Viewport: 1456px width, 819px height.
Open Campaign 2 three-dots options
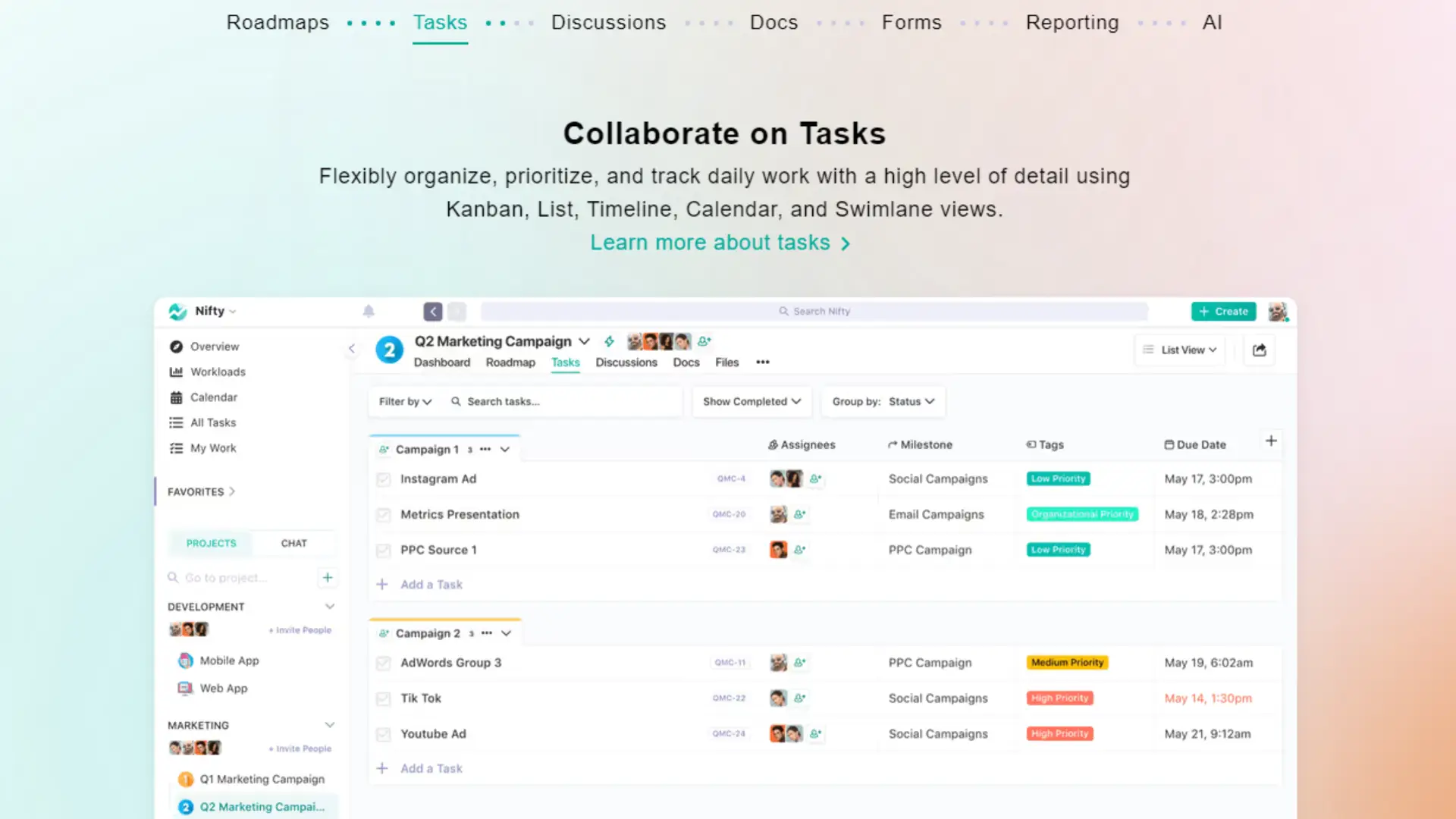(487, 633)
